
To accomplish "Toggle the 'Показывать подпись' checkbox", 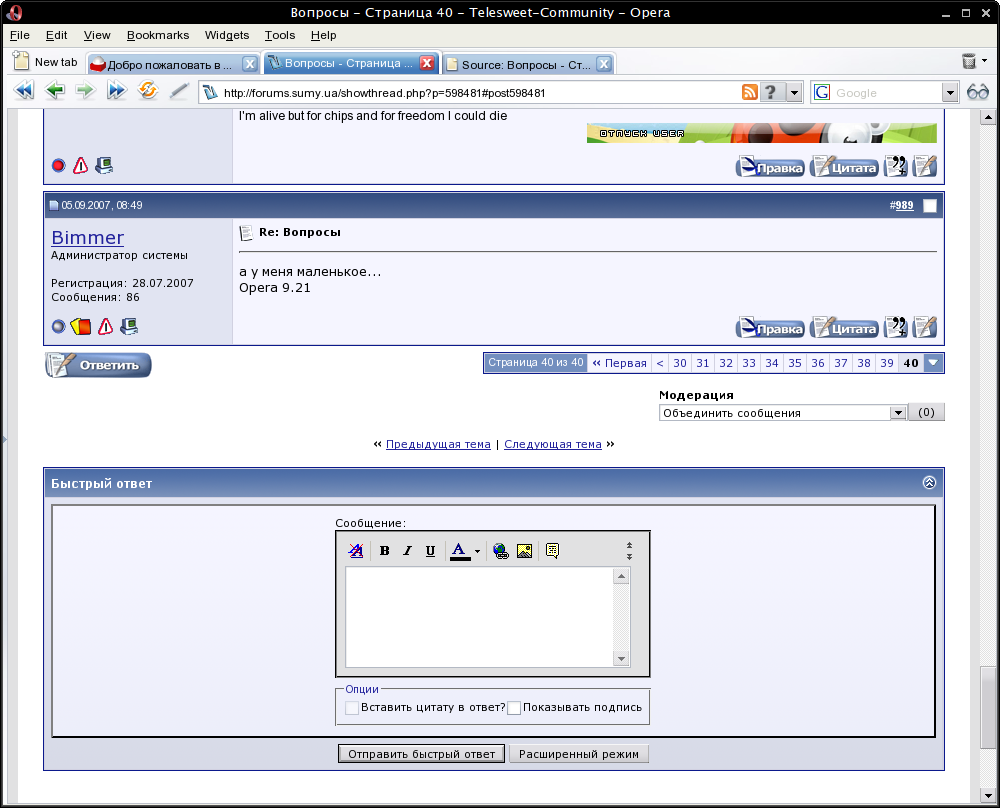I will point(514,708).
